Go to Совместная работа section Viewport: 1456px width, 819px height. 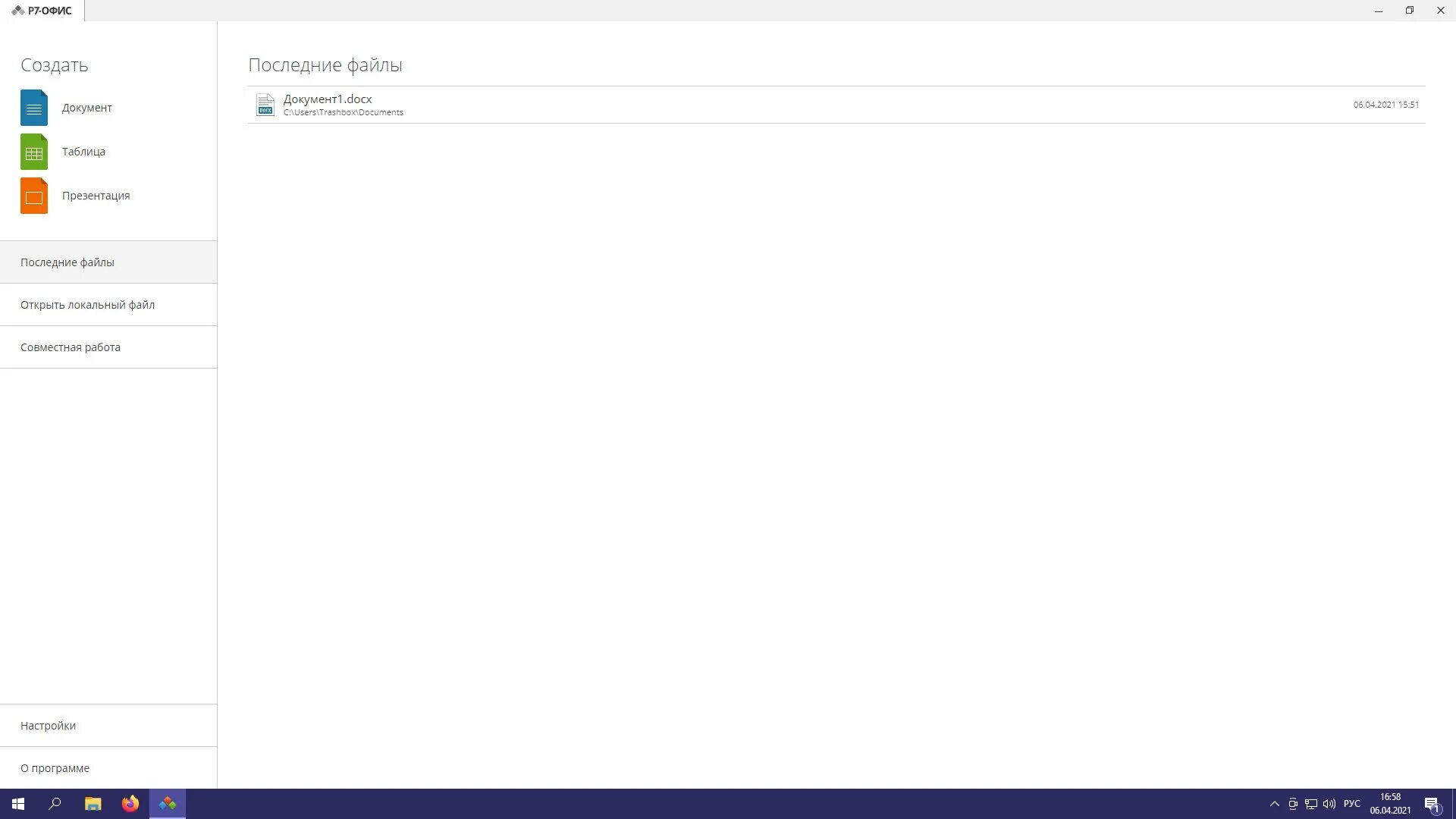(71, 347)
